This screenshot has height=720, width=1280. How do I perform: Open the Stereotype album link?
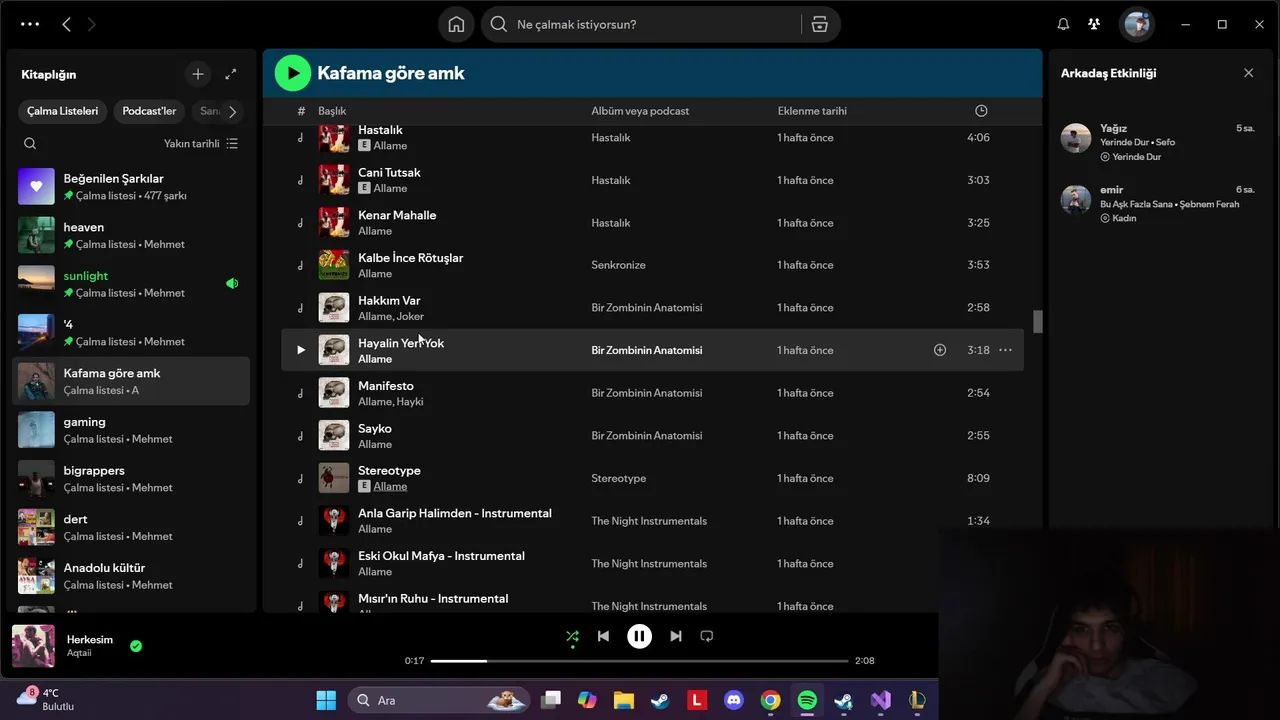click(x=618, y=478)
